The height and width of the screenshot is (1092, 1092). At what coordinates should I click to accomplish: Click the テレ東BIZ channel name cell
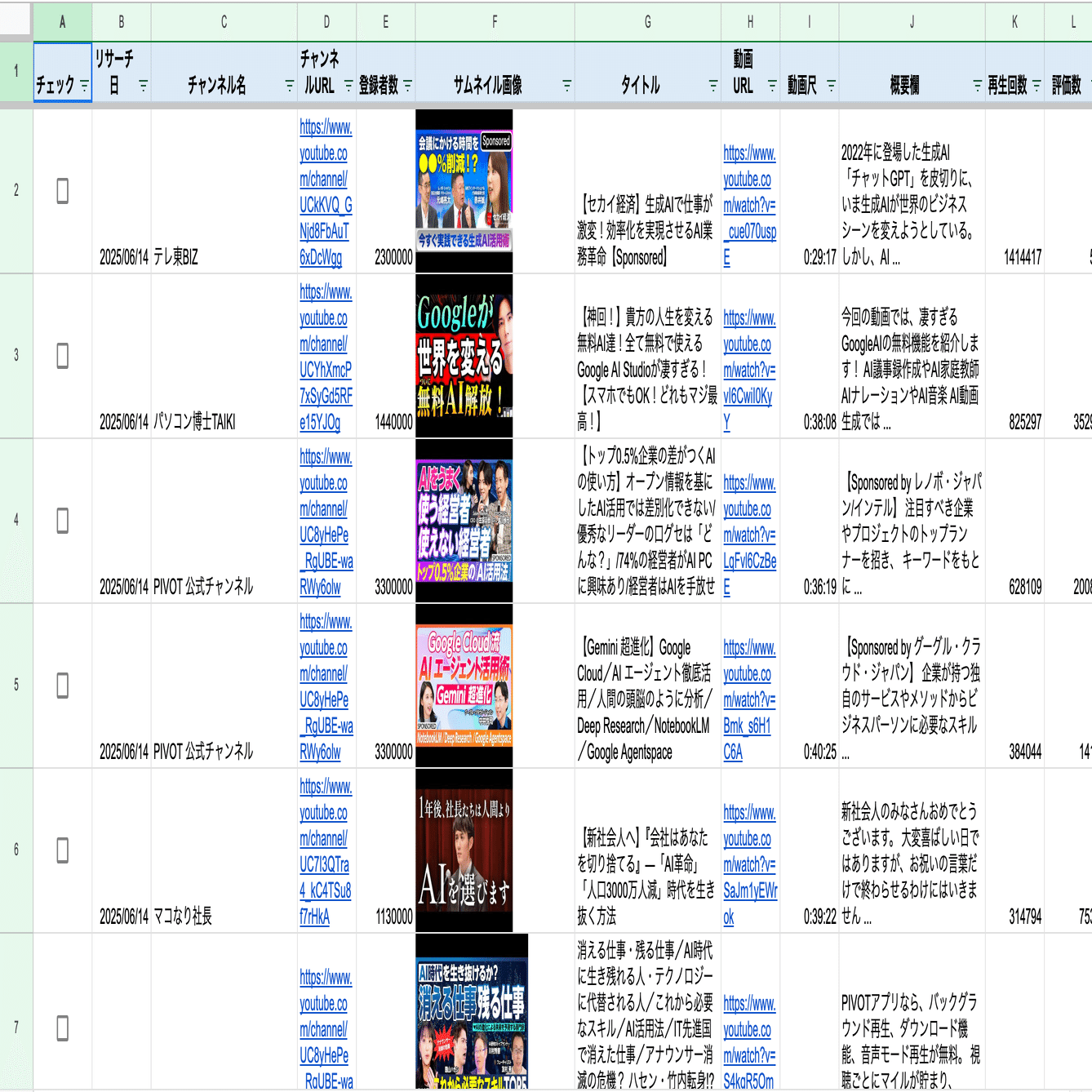pos(224,191)
